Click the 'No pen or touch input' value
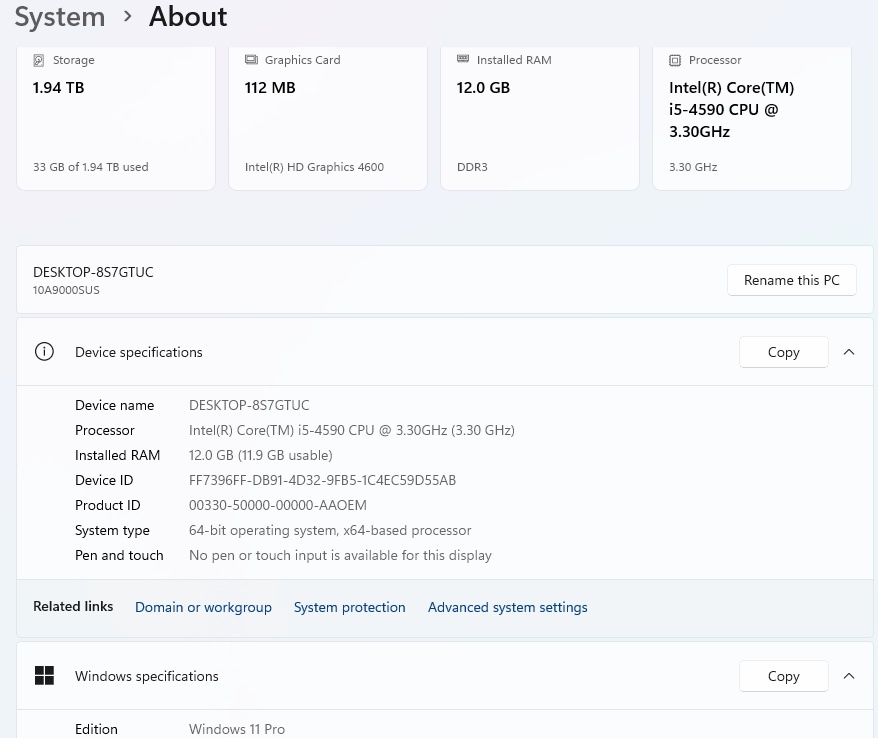 pyautogui.click(x=340, y=555)
